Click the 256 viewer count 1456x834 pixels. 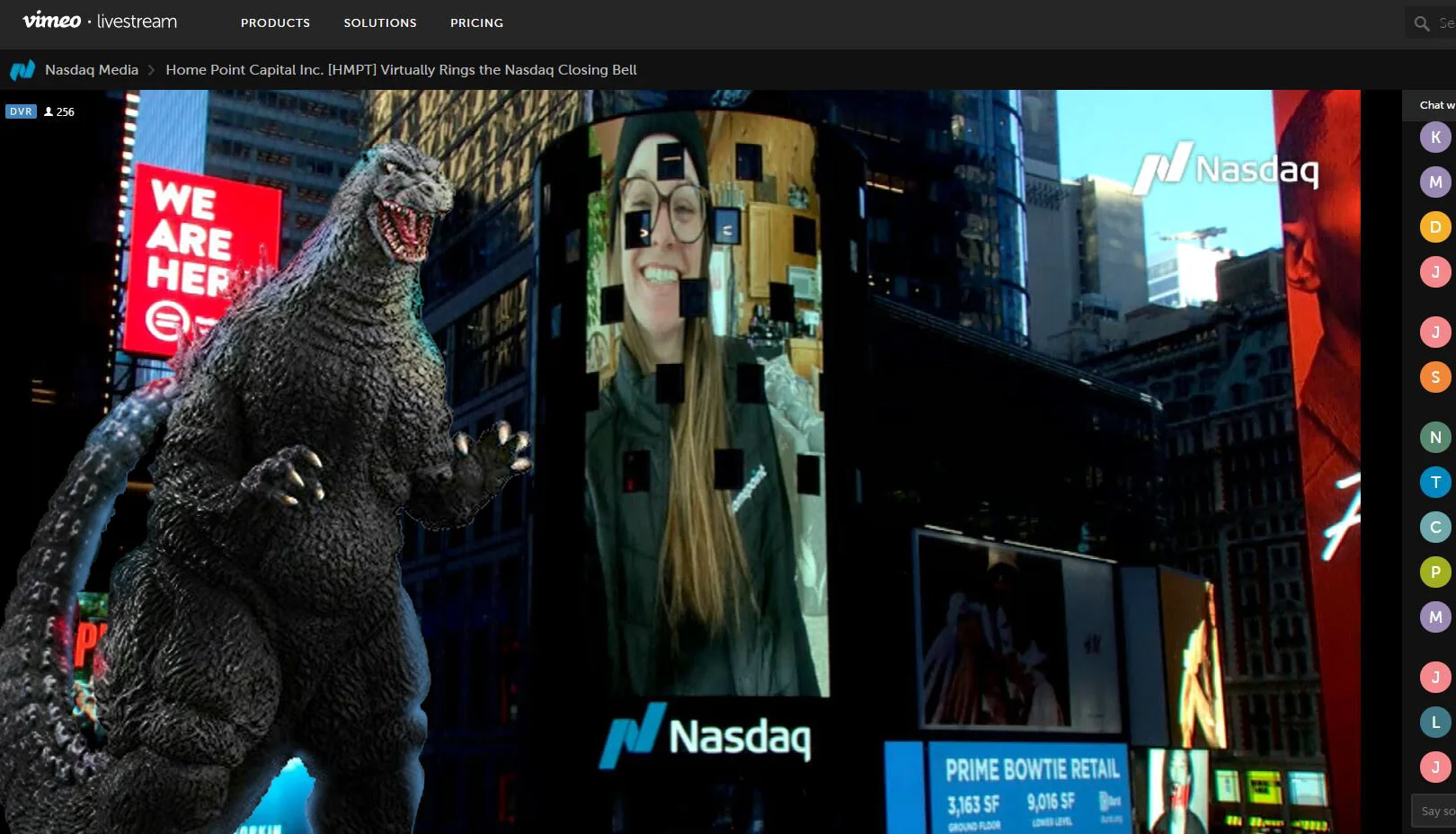pyautogui.click(x=59, y=111)
